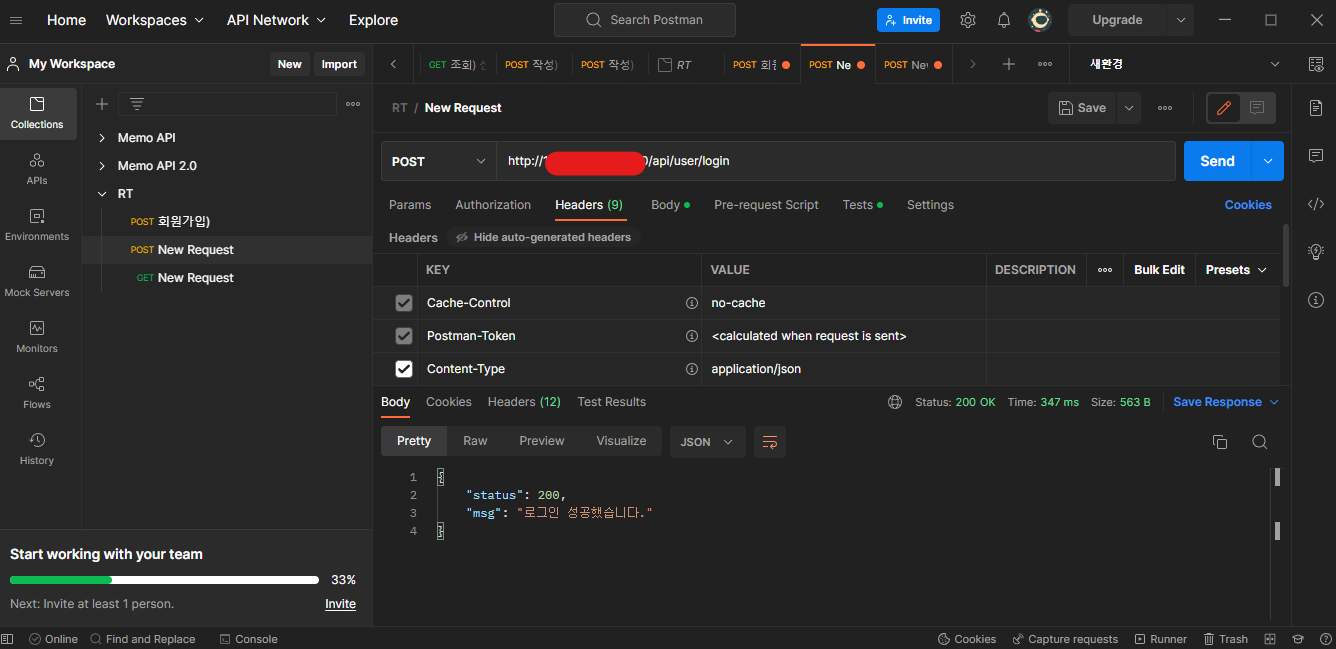Open the settings gear icon
Screen dimensions: 1336x649
968,20
